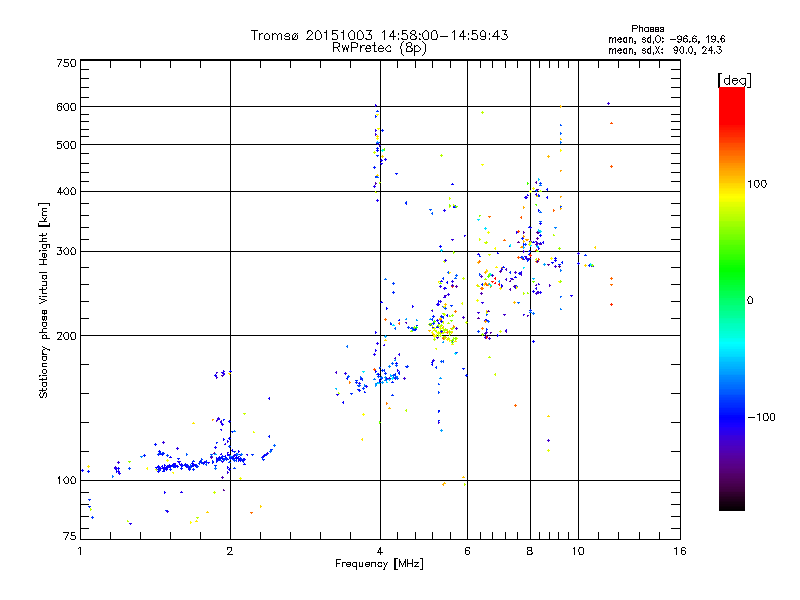
Task: Click the plot title 'Tromsø 20151003 14:58:00-14:59:43'
Action: 379,35
